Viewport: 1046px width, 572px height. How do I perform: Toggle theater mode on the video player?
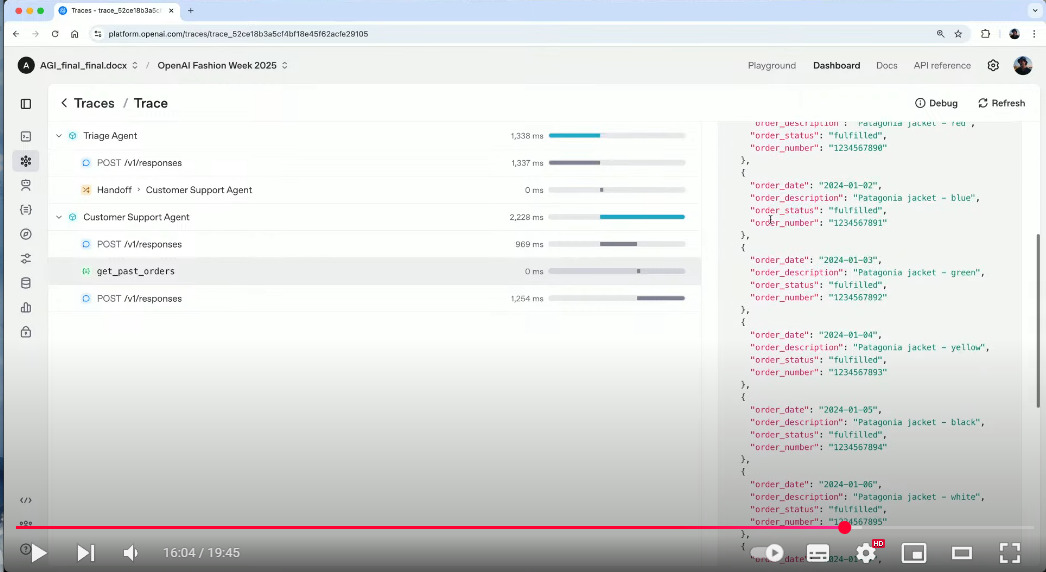[x=962, y=553]
